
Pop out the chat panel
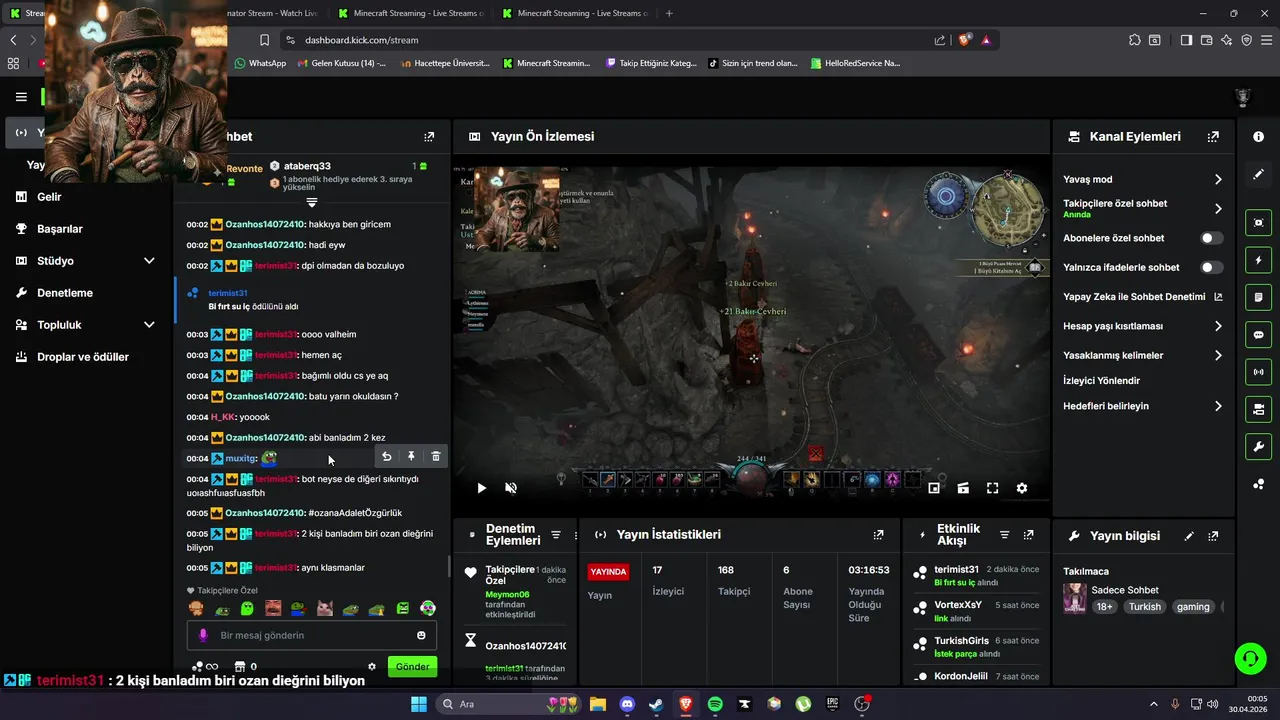coord(429,137)
